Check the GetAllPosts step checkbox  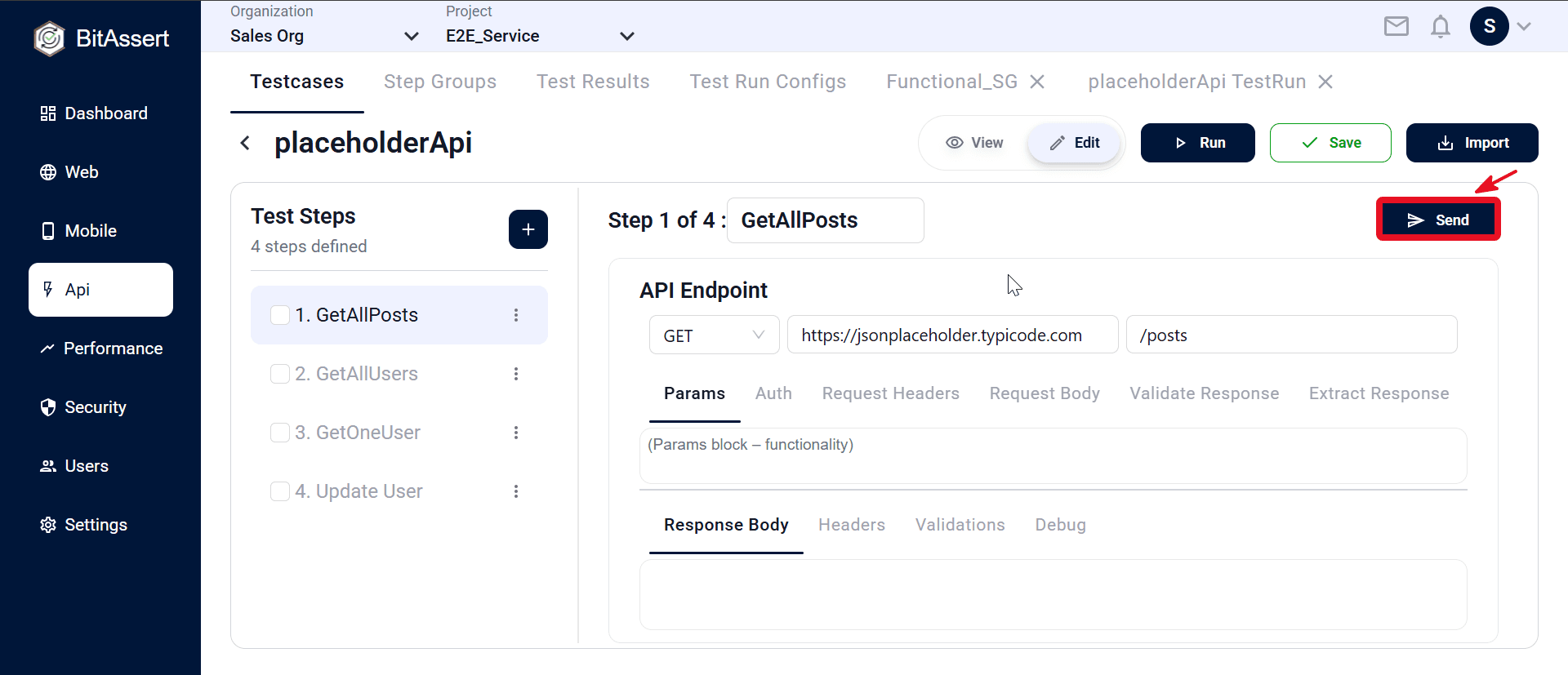(x=280, y=315)
